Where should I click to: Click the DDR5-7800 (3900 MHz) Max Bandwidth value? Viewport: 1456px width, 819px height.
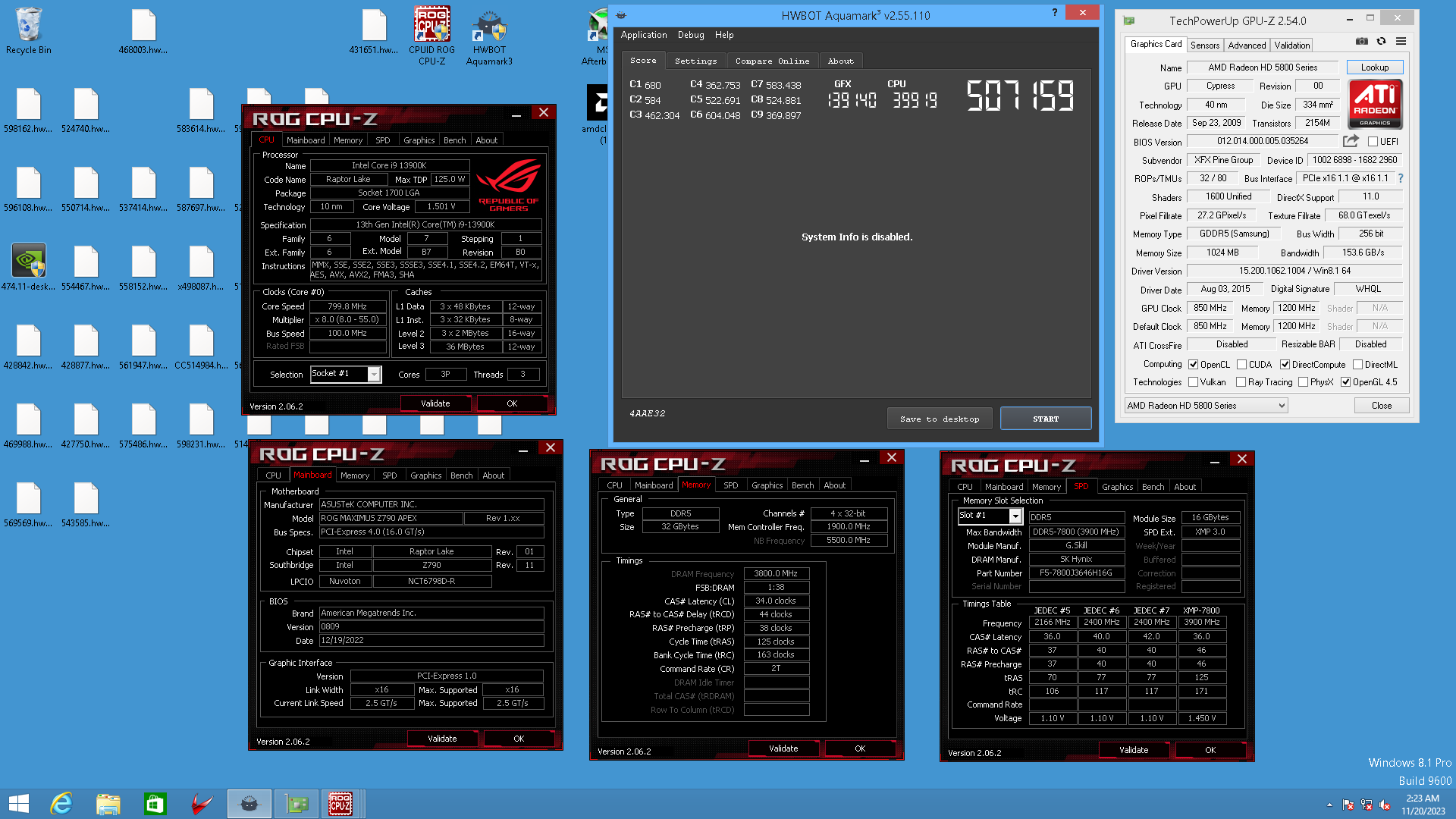point(1076,532)
